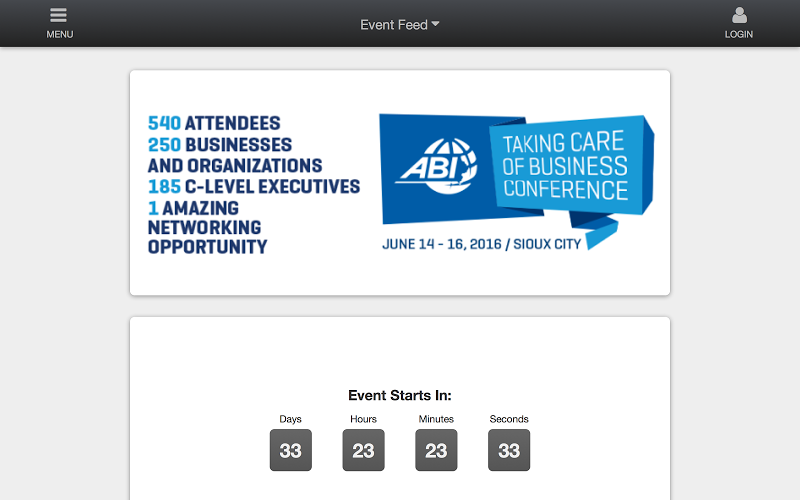This screenshot has height=500, width=800.
Task: Click the Minutes countdown tile
Action: click(x=436, y=450)
